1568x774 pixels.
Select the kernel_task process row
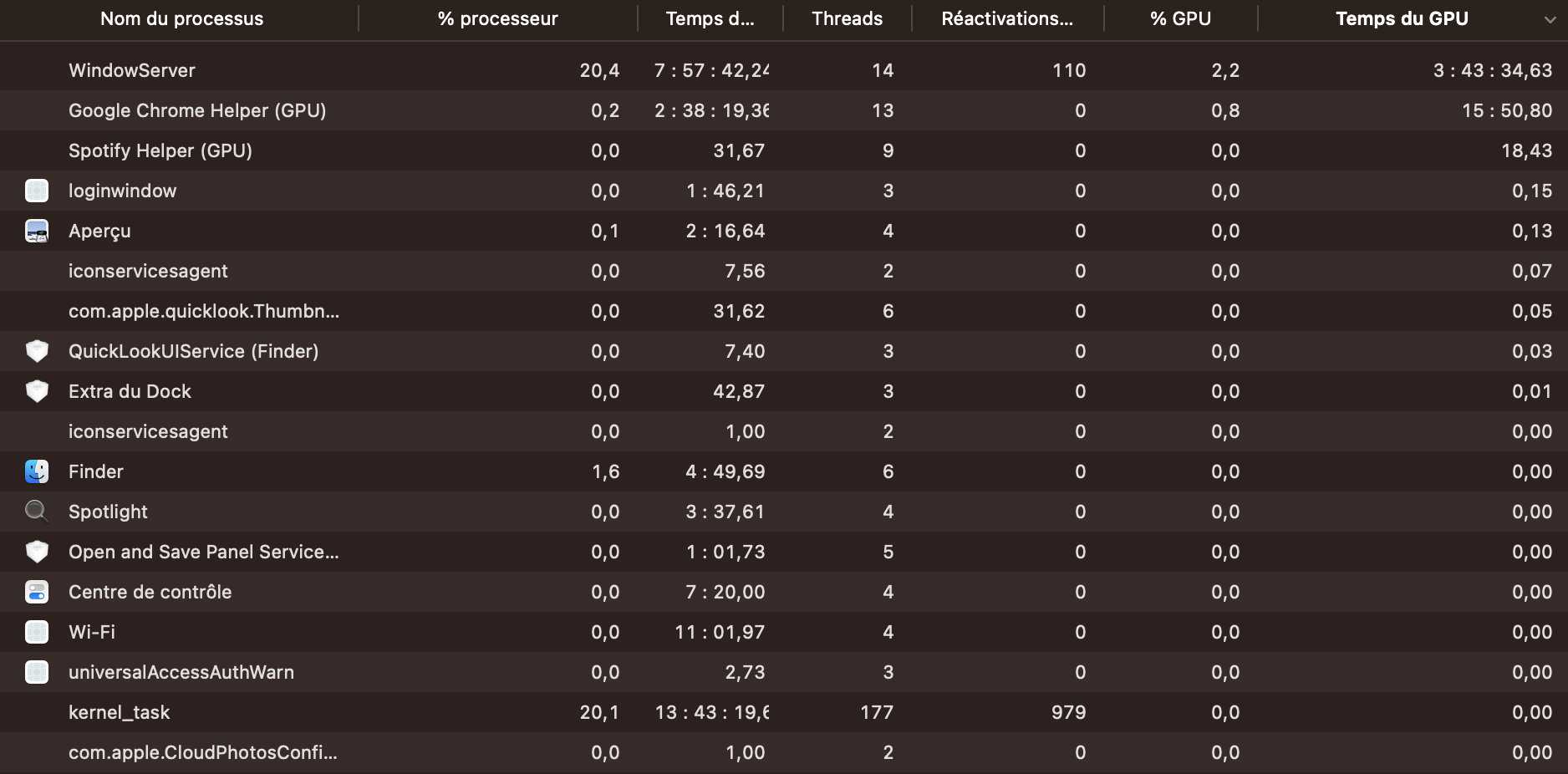[119, 712]
